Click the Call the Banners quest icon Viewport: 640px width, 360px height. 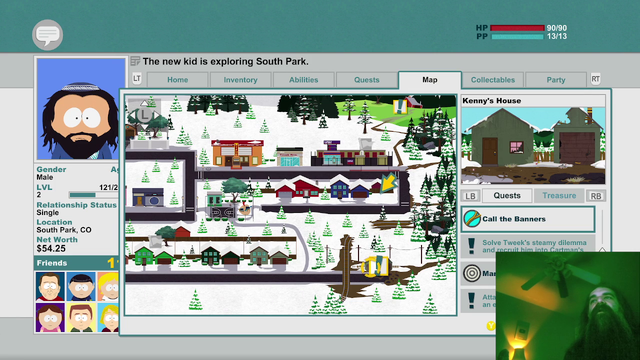click(472, 219)
